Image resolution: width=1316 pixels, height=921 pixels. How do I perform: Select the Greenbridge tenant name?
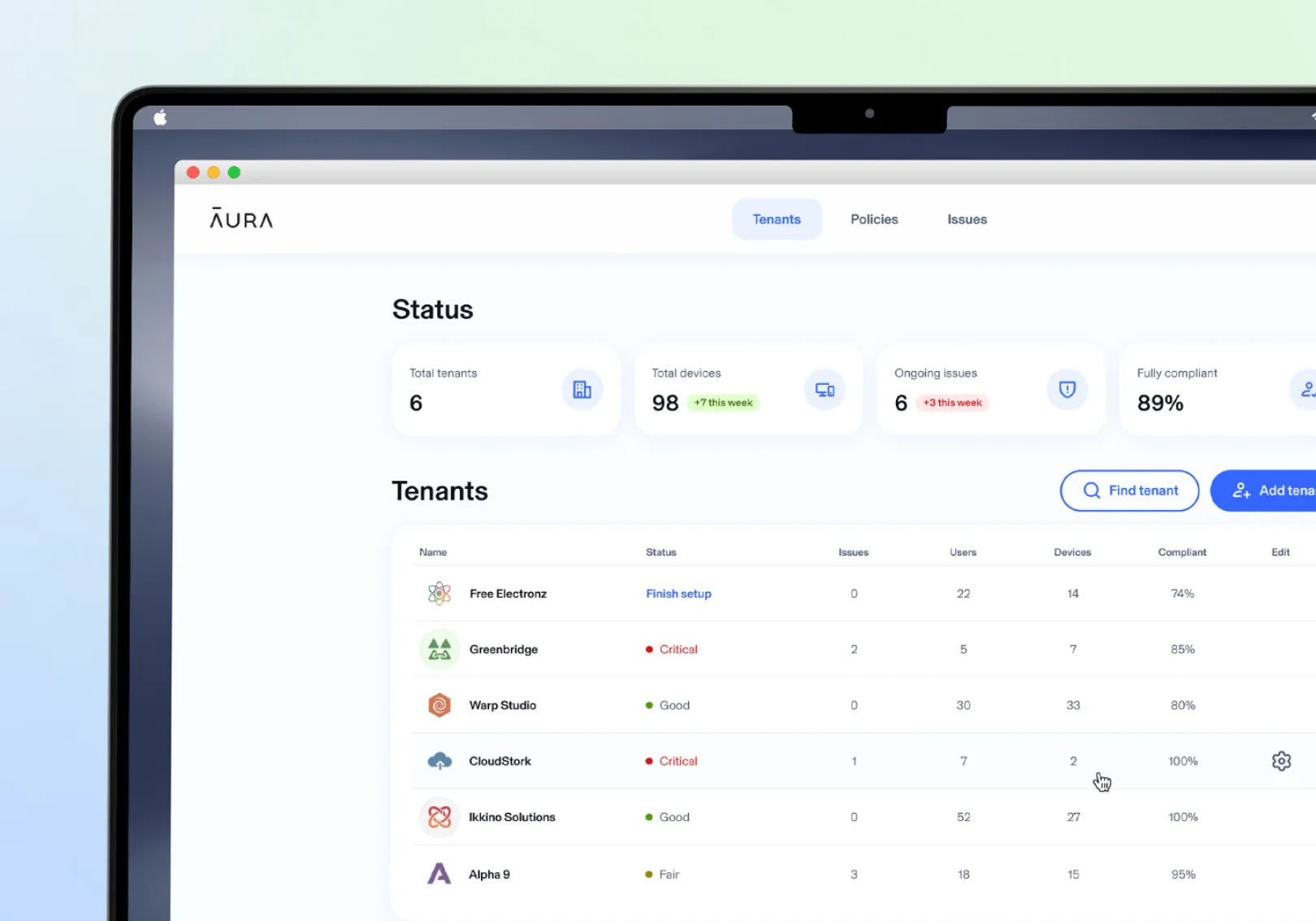[x=504, y=649]
